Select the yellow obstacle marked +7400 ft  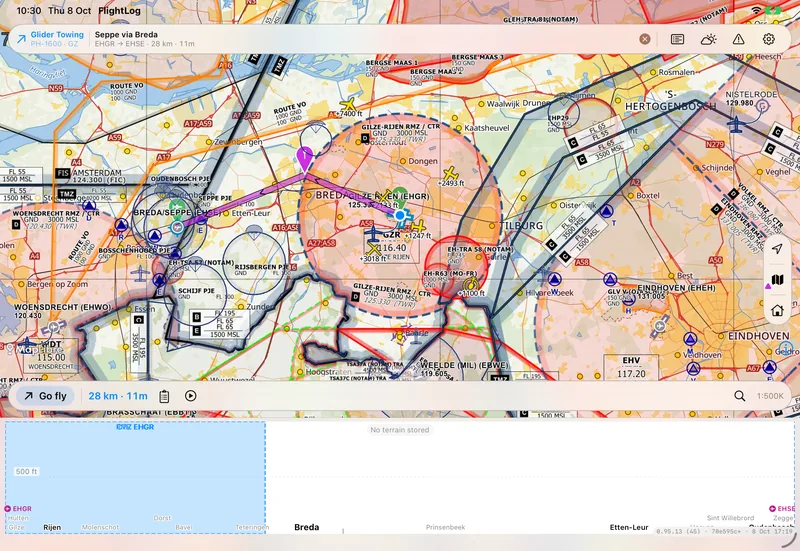[x=348, y=105]
